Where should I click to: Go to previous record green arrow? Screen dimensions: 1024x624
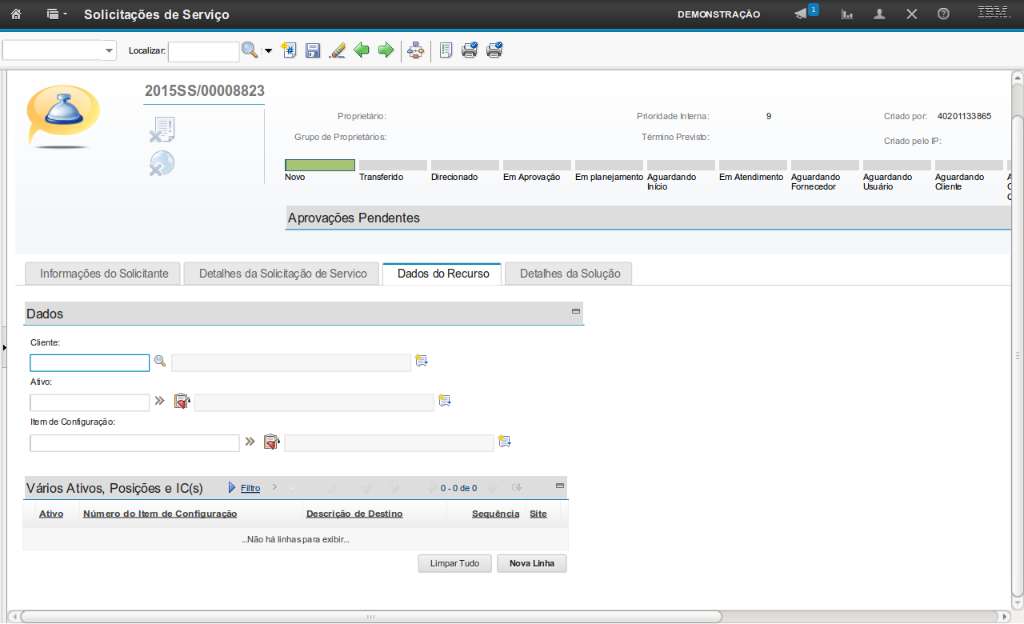click(x=361, y=51)
